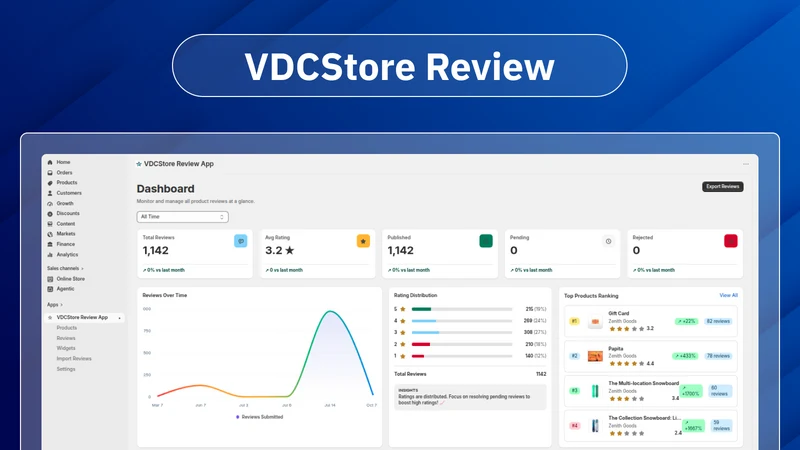Click the green icon in Published card
800x450 pixels.
(486, 241)
